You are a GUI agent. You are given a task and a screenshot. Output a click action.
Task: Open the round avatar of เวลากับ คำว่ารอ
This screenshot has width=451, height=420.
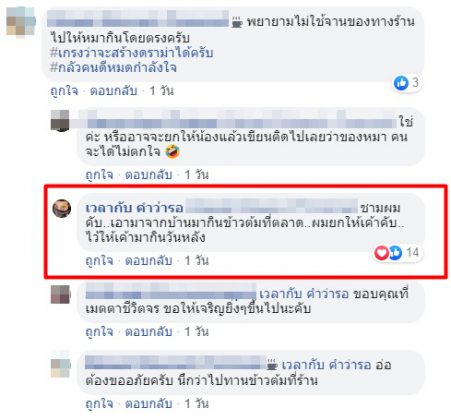click(62, 208)
